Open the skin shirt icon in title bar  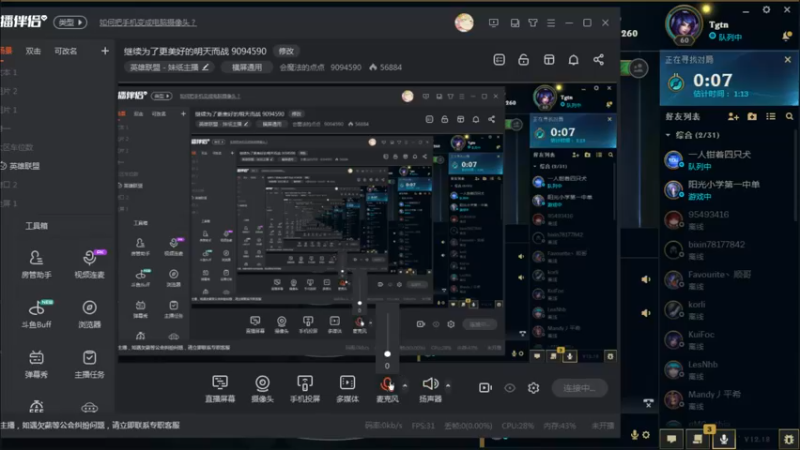tap(533, 23)
